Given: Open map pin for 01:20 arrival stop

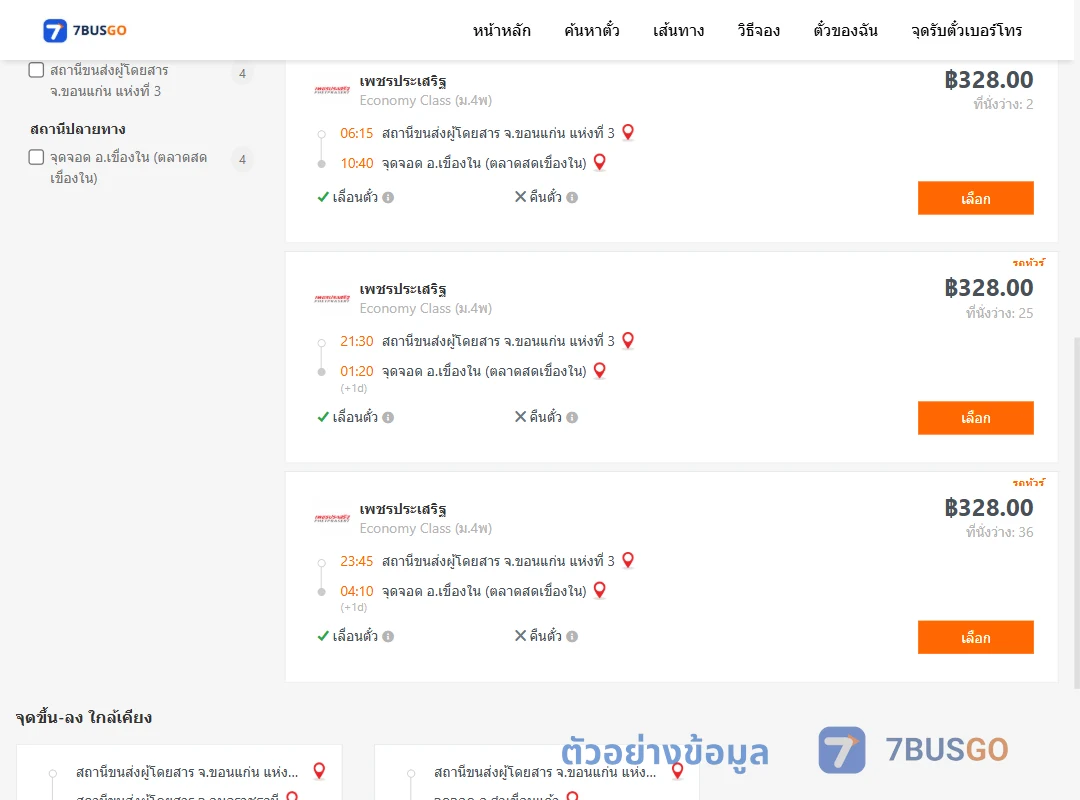Looking at the screenshot, I should click(600, 371).
